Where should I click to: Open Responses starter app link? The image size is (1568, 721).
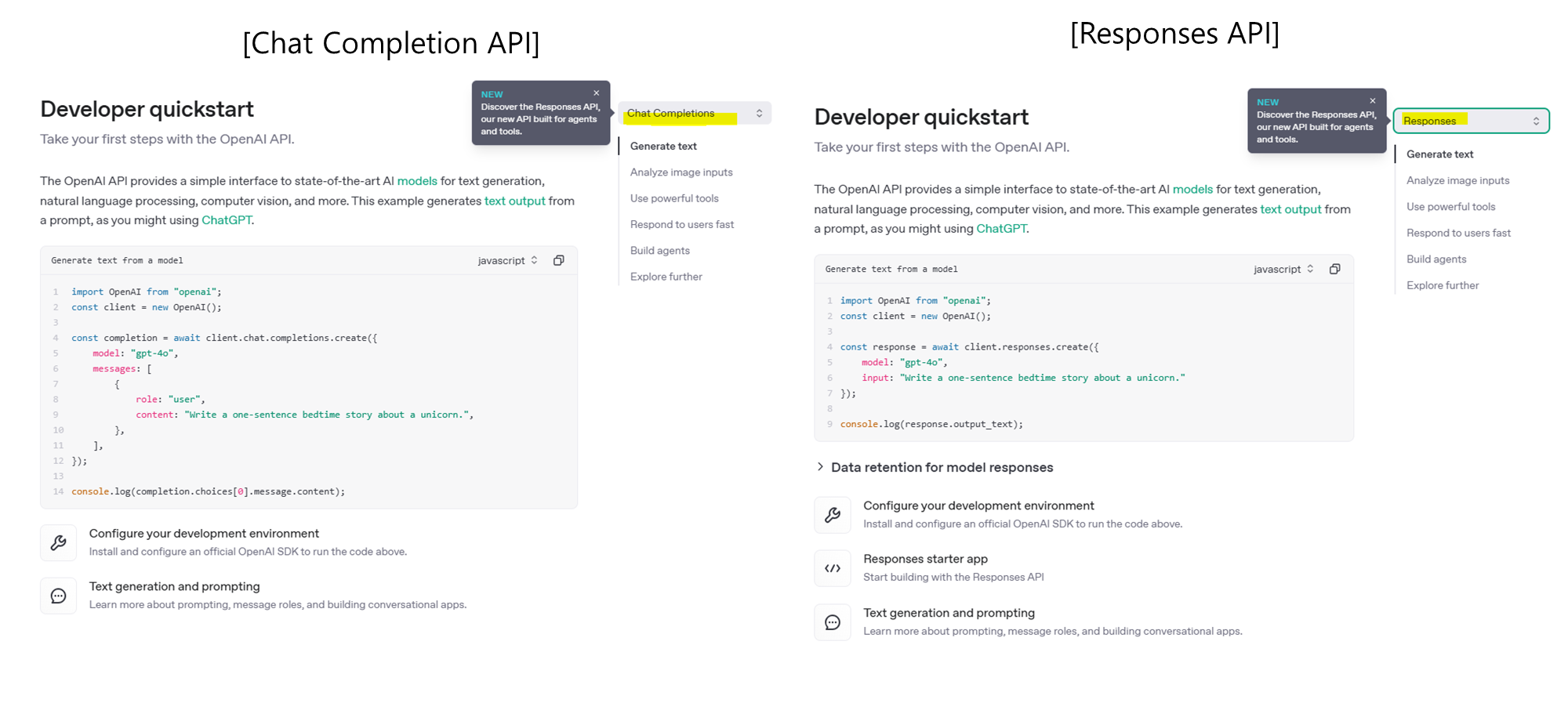click(925, 559)
